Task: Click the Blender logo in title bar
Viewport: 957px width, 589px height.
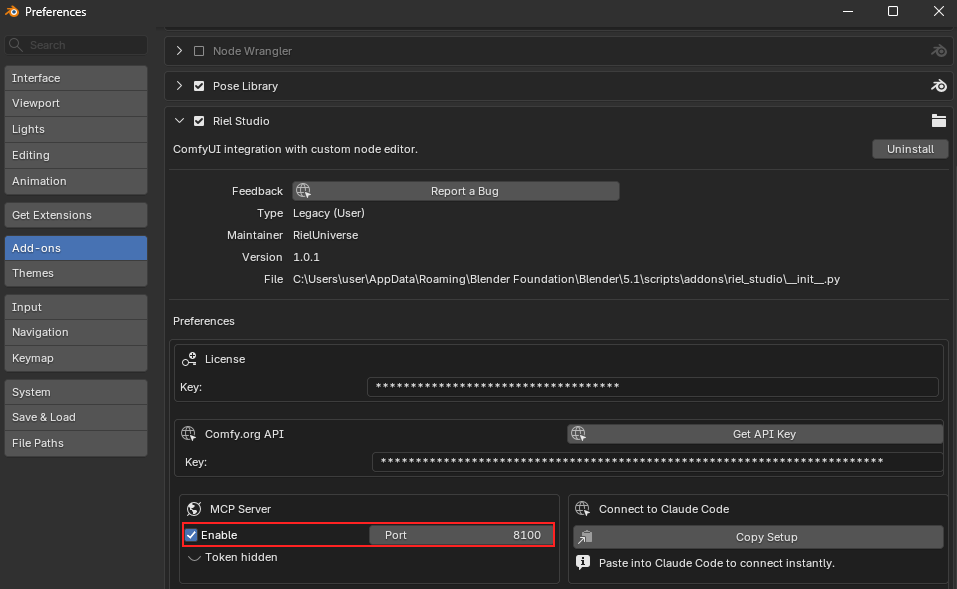Action: tap(12, 11)
